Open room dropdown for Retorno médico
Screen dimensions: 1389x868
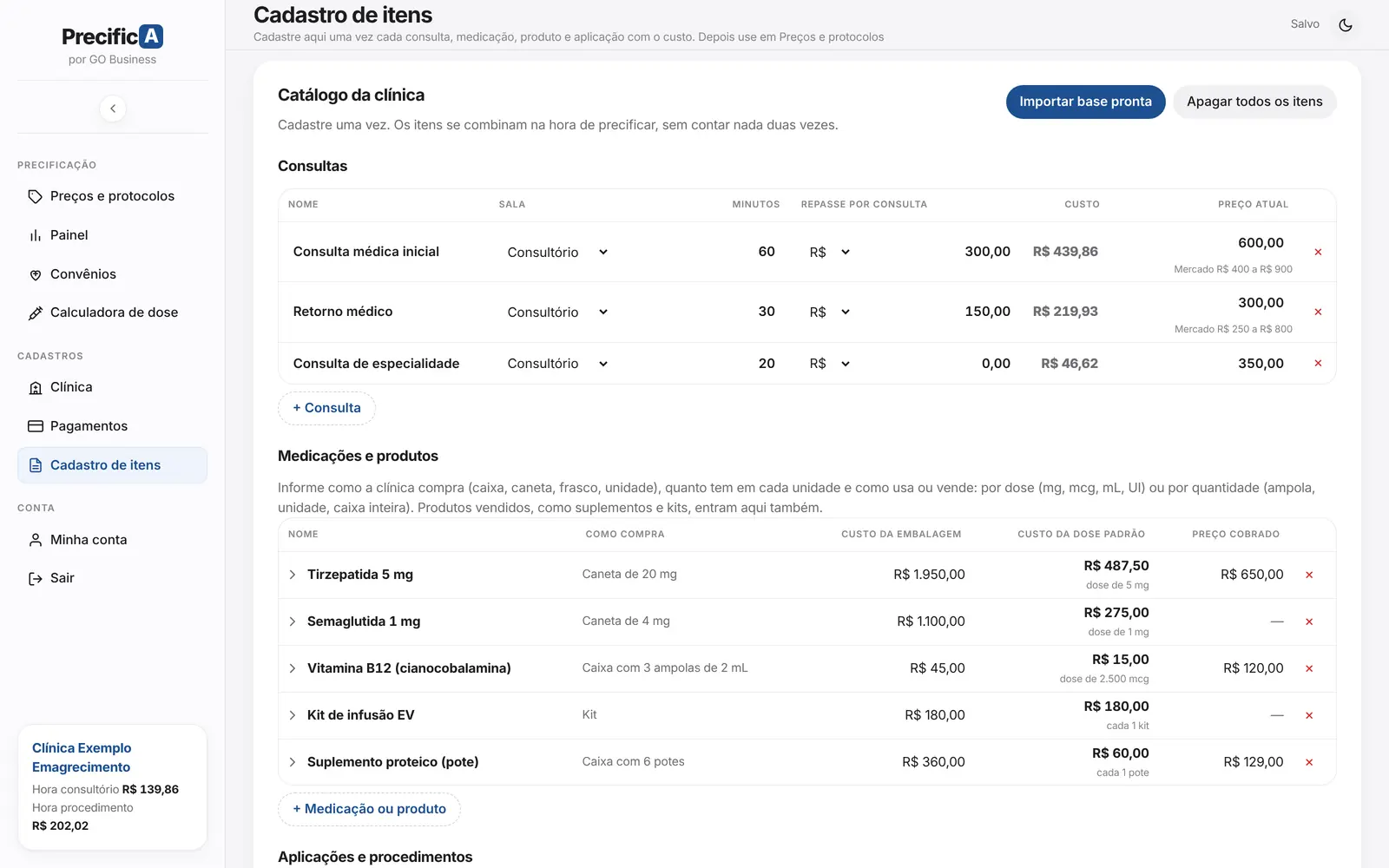(x=557, y=312)
